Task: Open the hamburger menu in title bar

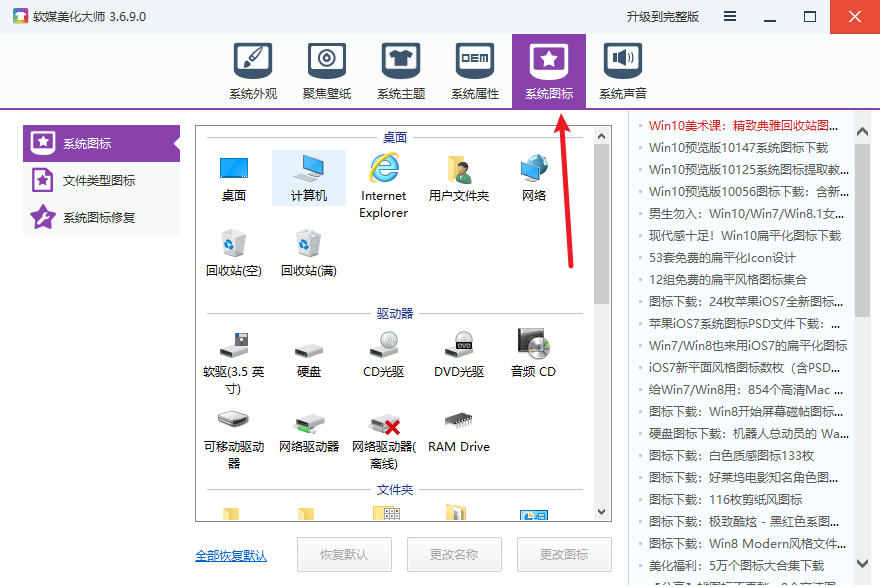Action: (x=731, y=17)
